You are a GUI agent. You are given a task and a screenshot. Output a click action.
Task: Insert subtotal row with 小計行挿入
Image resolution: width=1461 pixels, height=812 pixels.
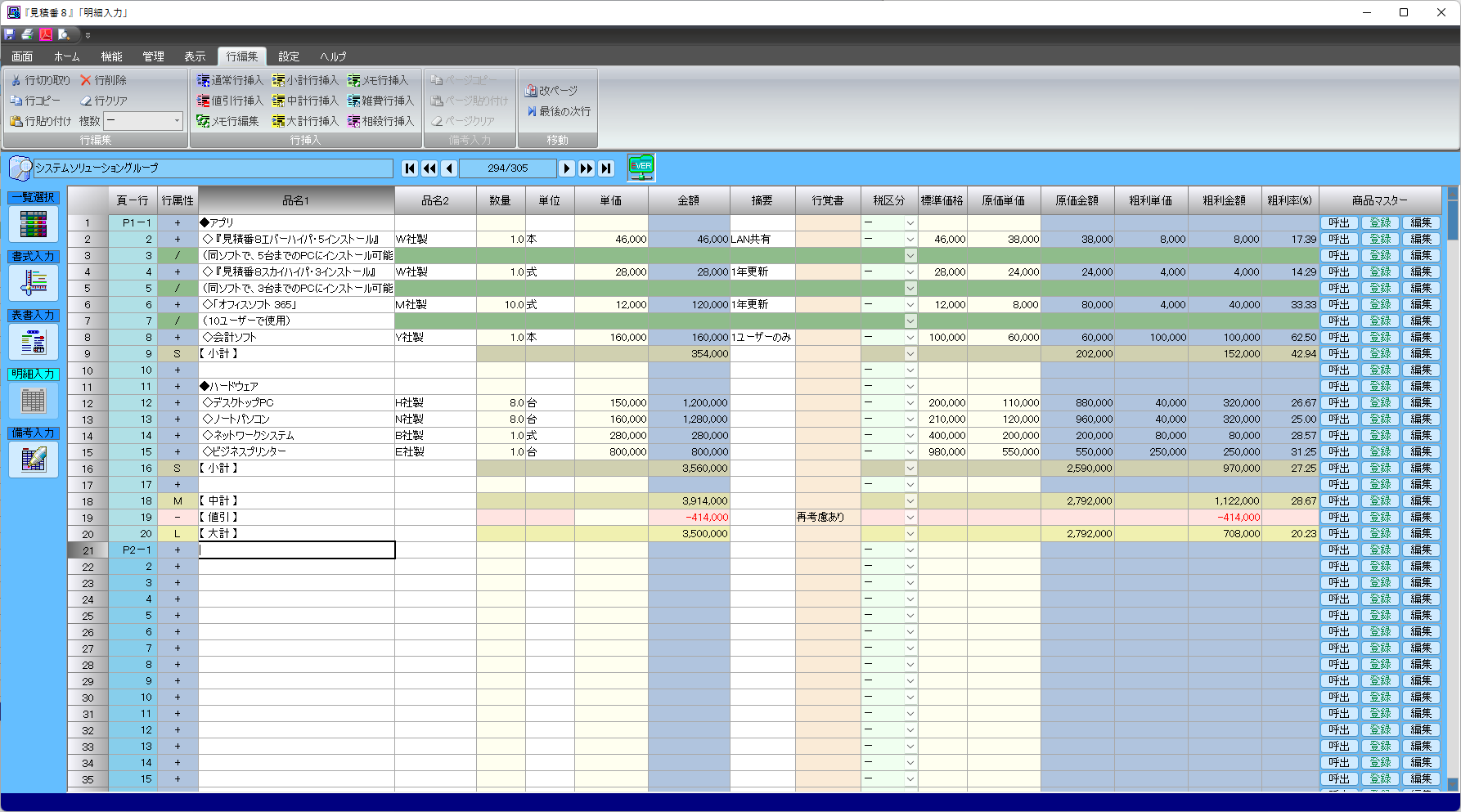(305, 80)
